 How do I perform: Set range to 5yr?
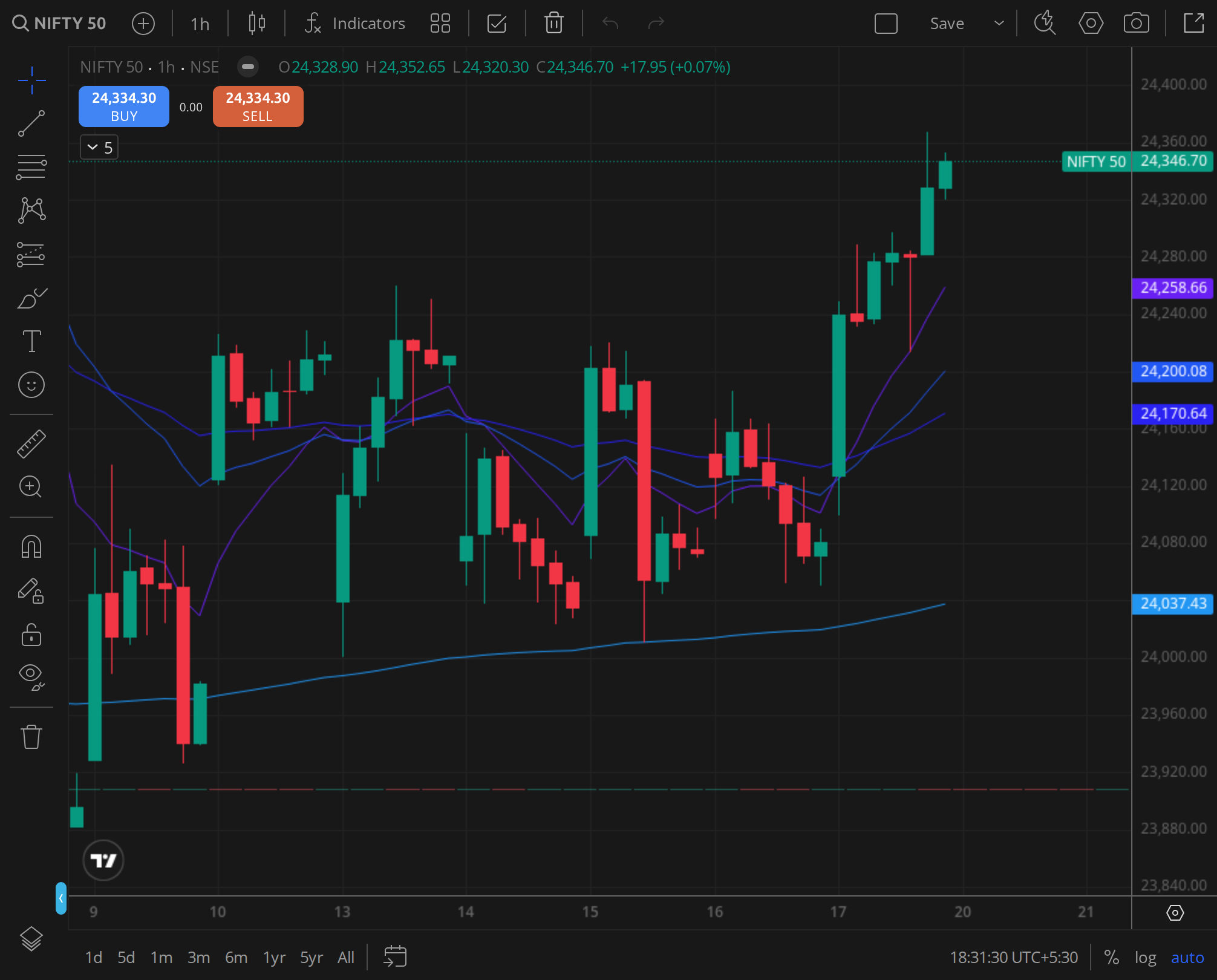312,958
